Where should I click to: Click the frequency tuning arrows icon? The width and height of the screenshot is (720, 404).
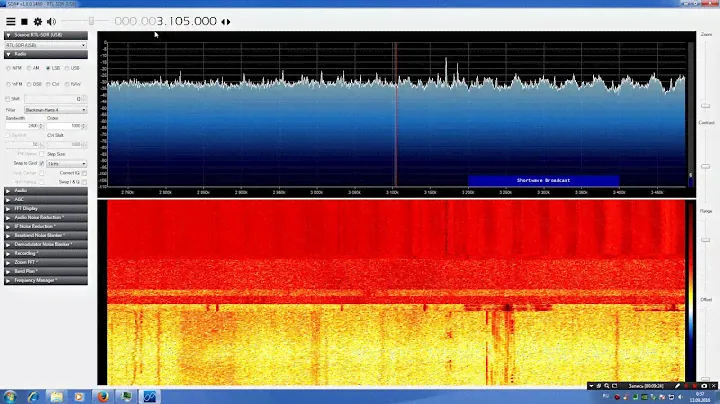pos(225,21)
